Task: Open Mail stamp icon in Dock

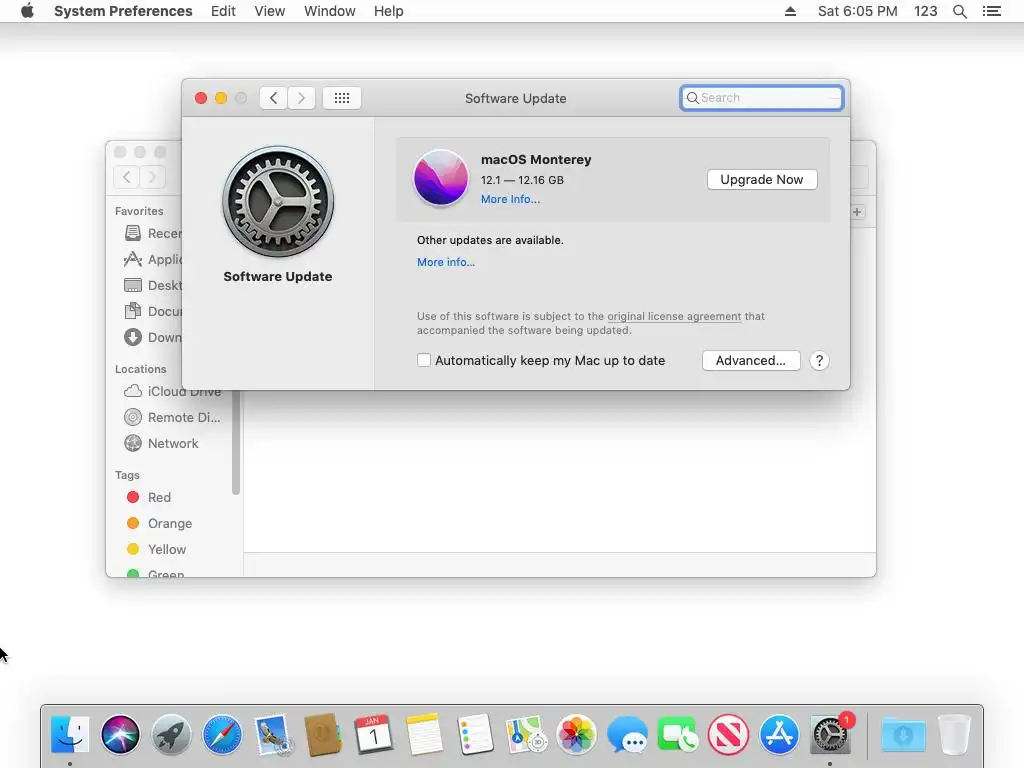Action: click(272, 735)
